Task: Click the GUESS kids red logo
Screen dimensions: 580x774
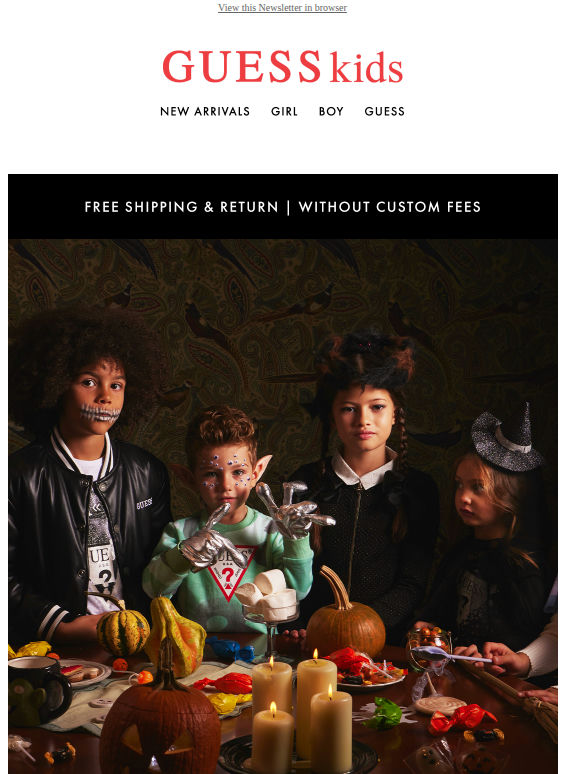Action: click(x=283, y=67)
